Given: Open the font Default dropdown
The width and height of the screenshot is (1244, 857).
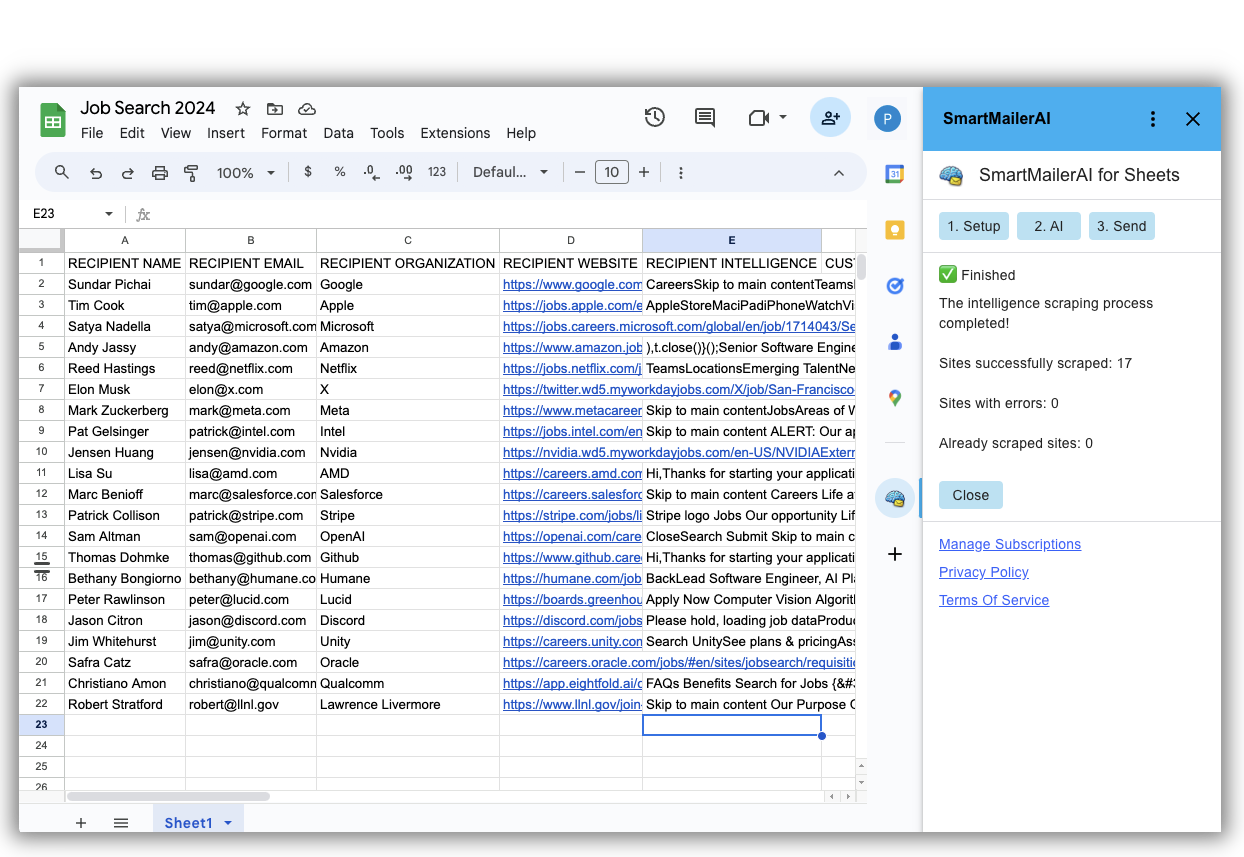Looking at the screenshot, I should pyautogui.click(x=510, y=172).
